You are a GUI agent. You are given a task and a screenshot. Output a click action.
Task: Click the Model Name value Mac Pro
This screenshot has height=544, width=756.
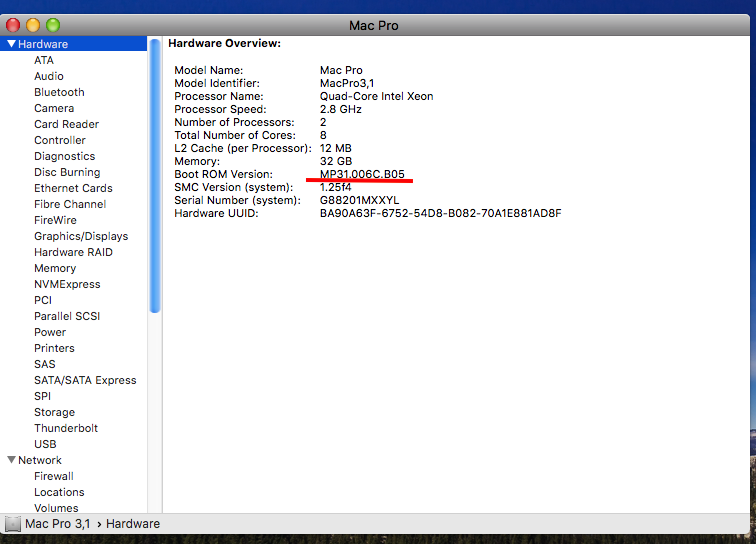click(341, 70)
